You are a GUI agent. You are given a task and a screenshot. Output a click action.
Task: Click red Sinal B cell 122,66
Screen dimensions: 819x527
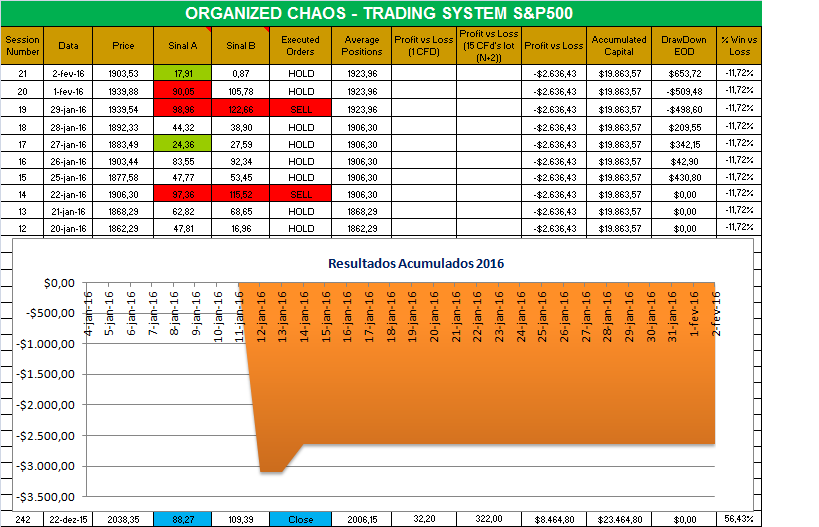click(241, 109)
